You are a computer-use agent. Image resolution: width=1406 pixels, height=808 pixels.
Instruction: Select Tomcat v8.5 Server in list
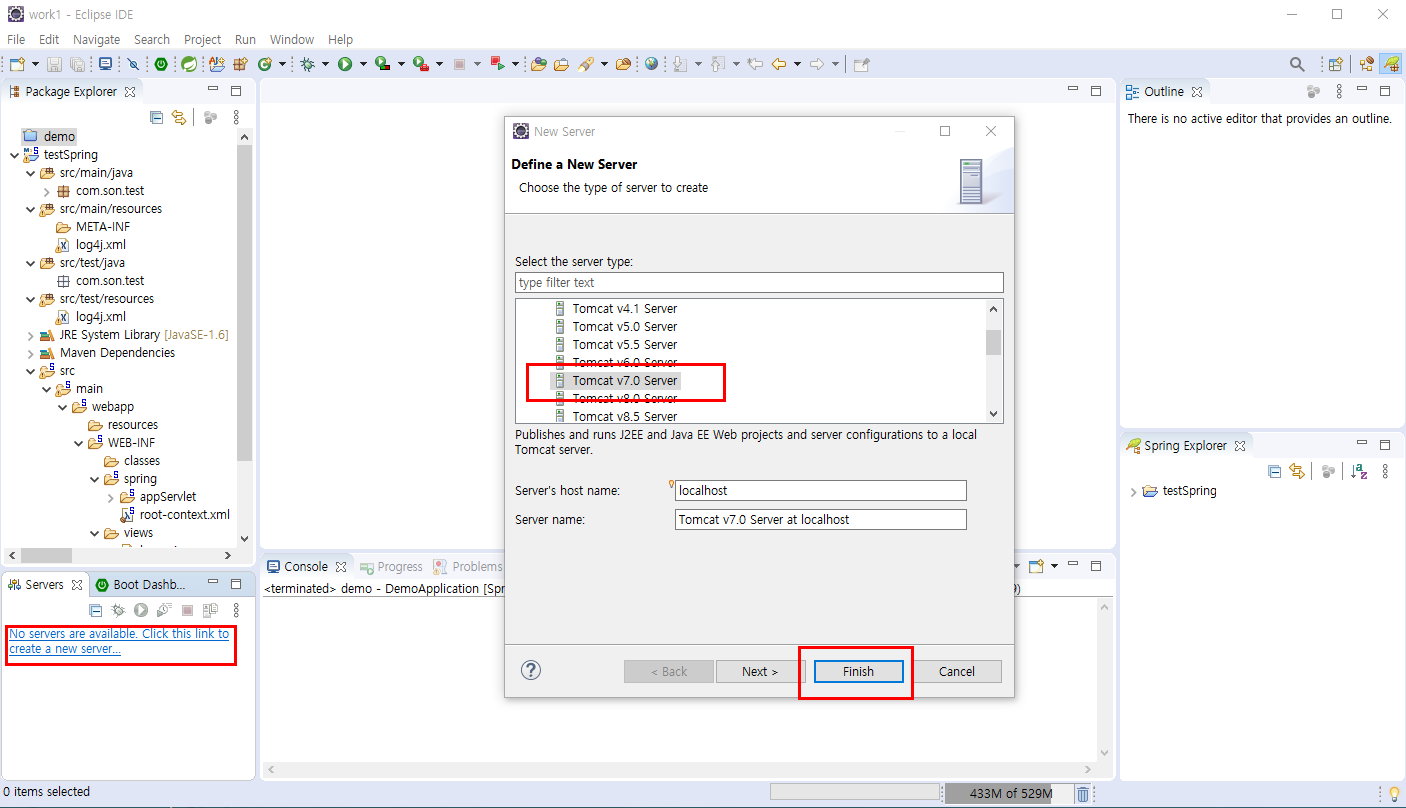tap(625, 416)
